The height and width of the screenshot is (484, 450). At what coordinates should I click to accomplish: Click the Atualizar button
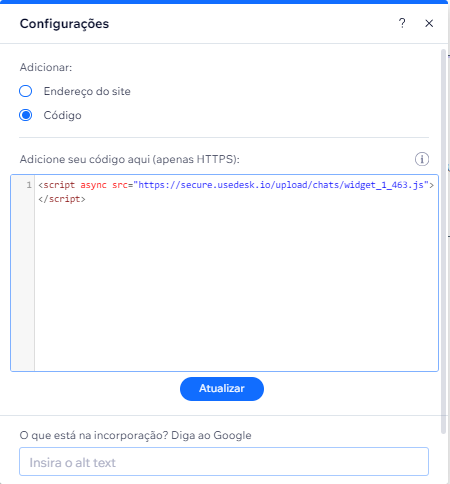(x=222, y=389)
